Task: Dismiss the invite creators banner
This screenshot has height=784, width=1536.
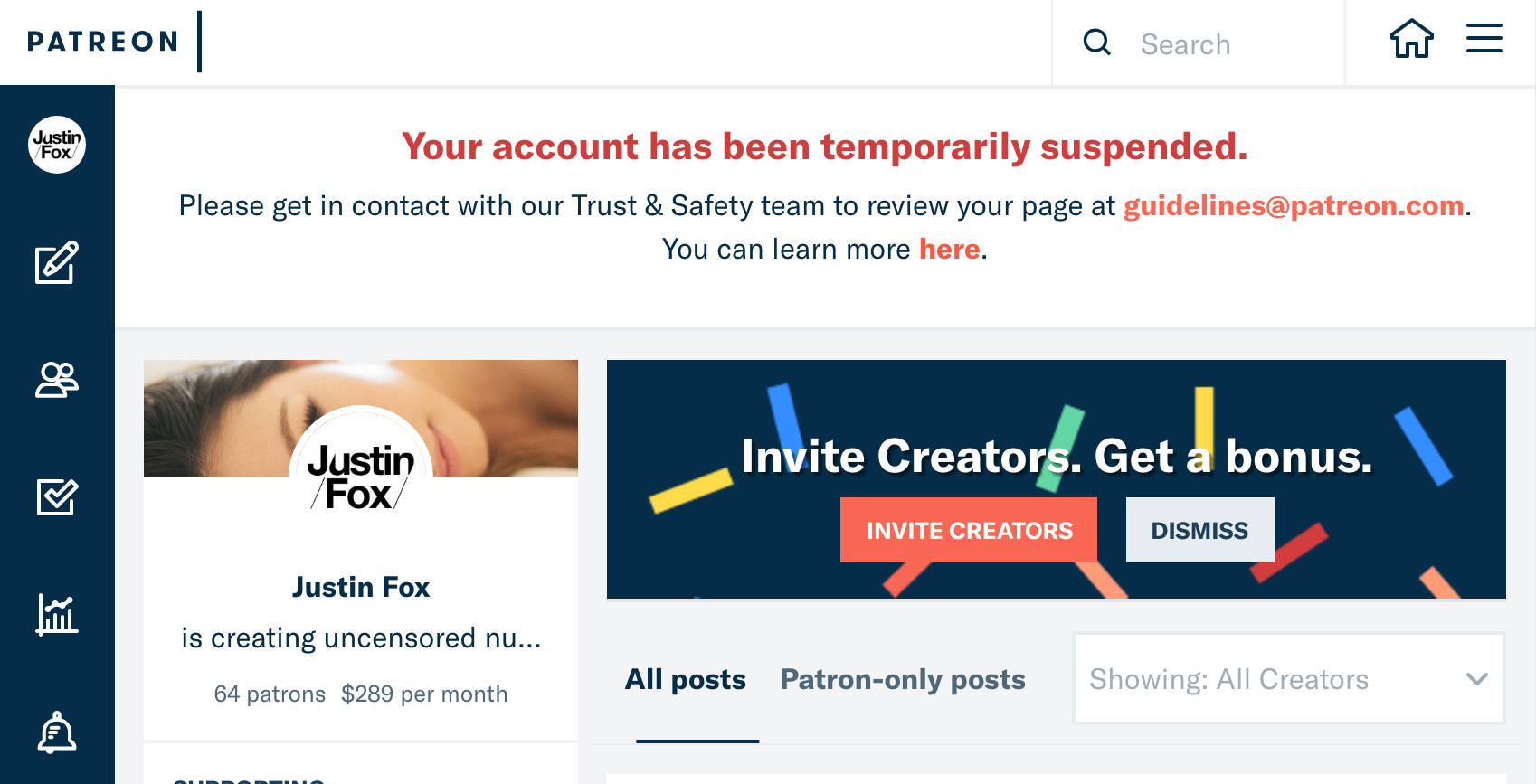Action: coord(1199,530)
